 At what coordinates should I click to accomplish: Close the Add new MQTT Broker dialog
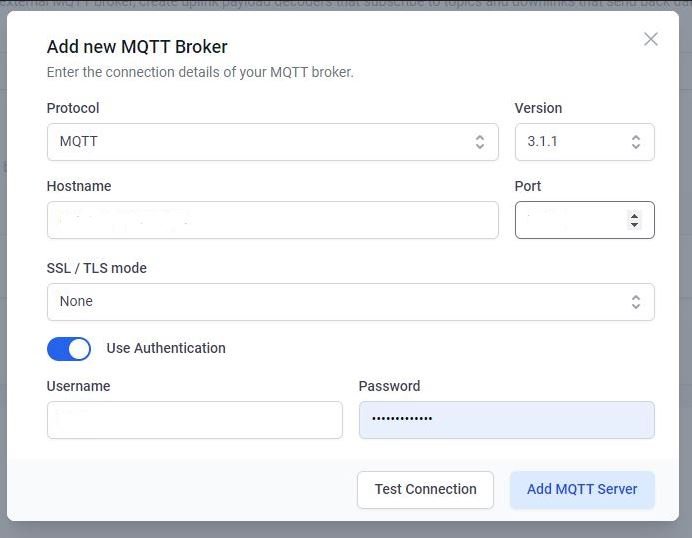(651, 39)
